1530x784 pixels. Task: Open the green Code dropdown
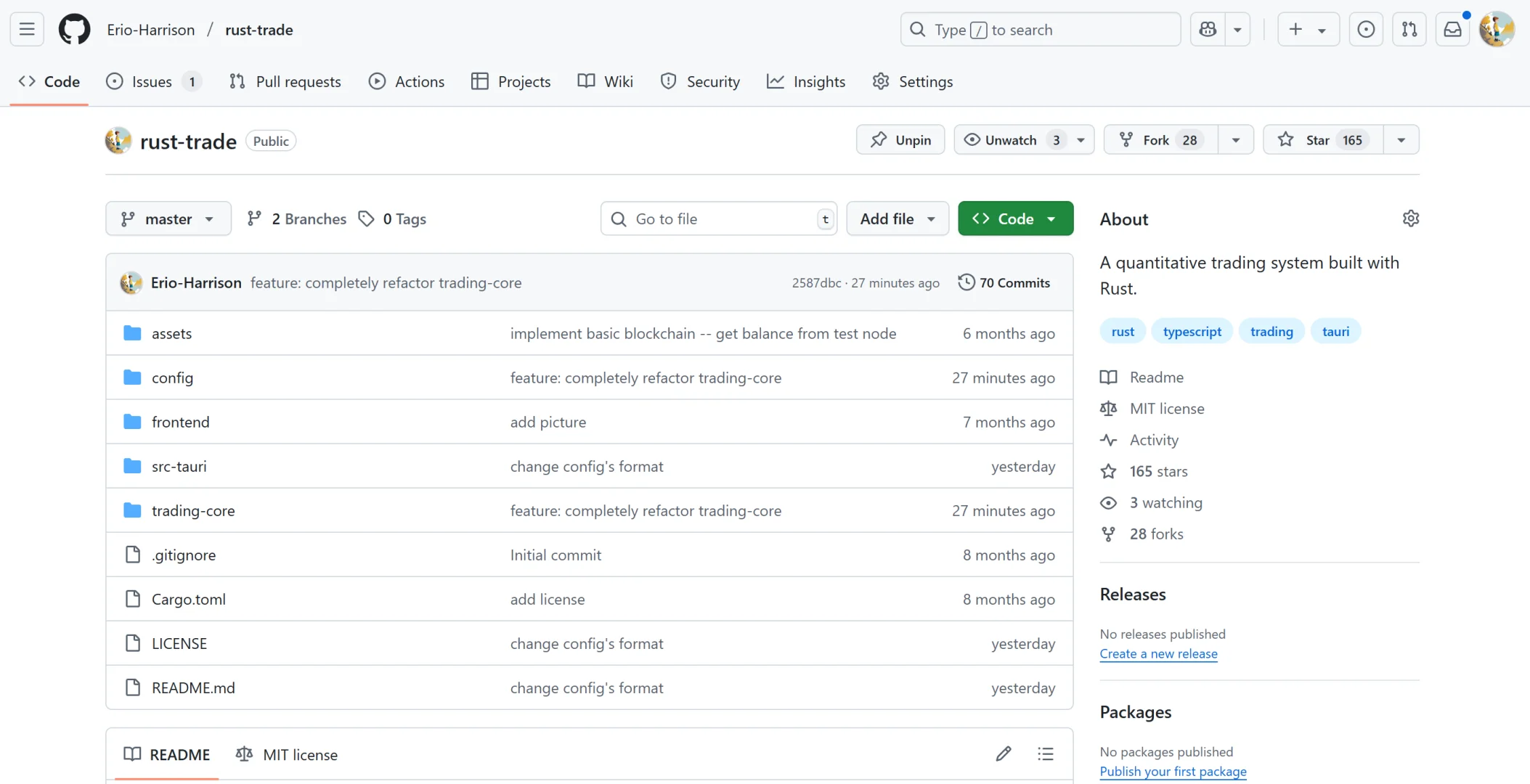pos(1015,219)
